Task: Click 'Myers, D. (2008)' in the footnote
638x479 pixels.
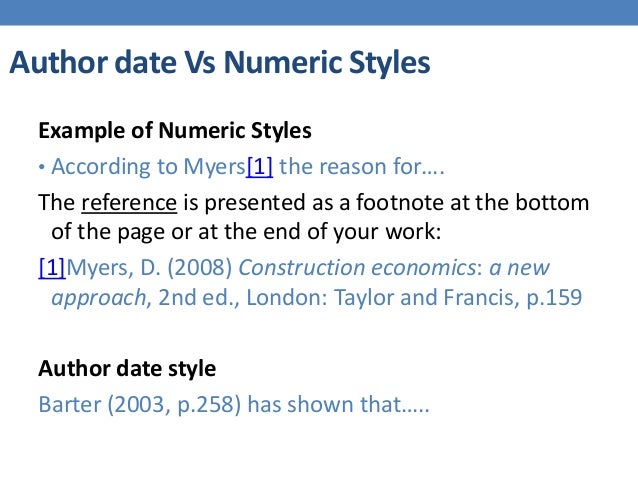Action: pyautogui.click(x=149, y=268)
